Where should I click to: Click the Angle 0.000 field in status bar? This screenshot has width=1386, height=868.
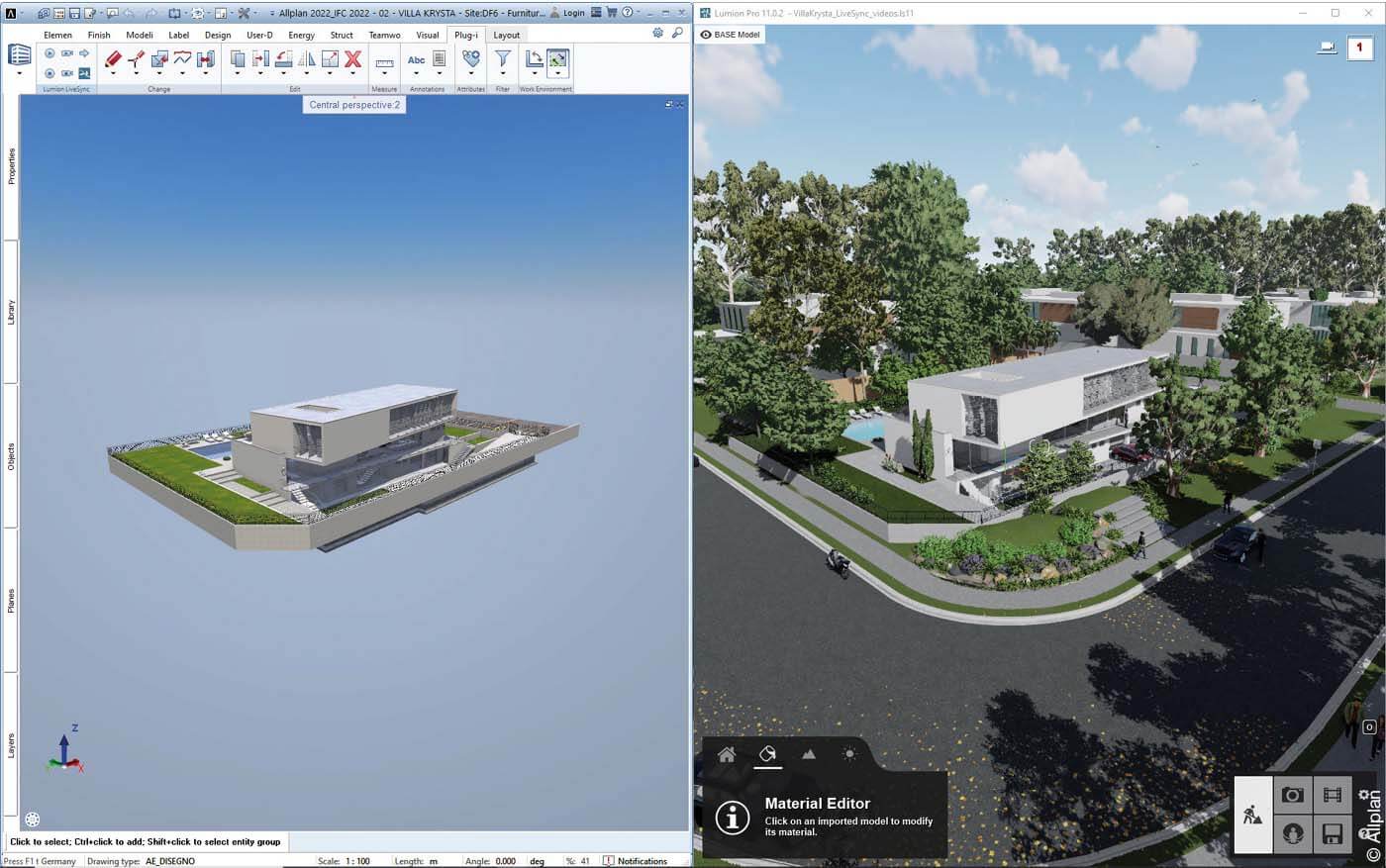pyautogui.click(x=506, y=861)
